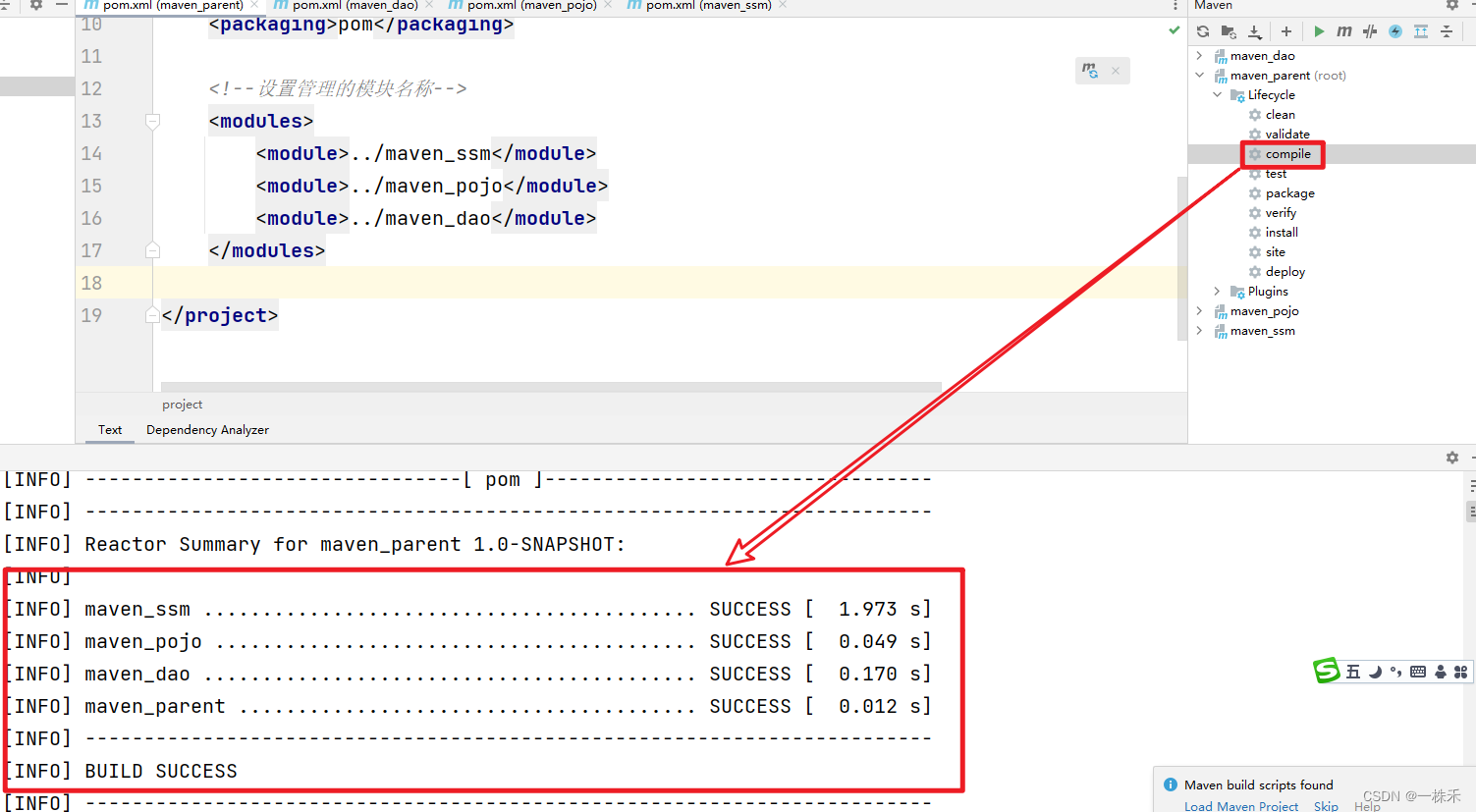Click maven_dao module icon
The width and height of the screenshot is (1476, 812).
click(x=1221, y=56)
